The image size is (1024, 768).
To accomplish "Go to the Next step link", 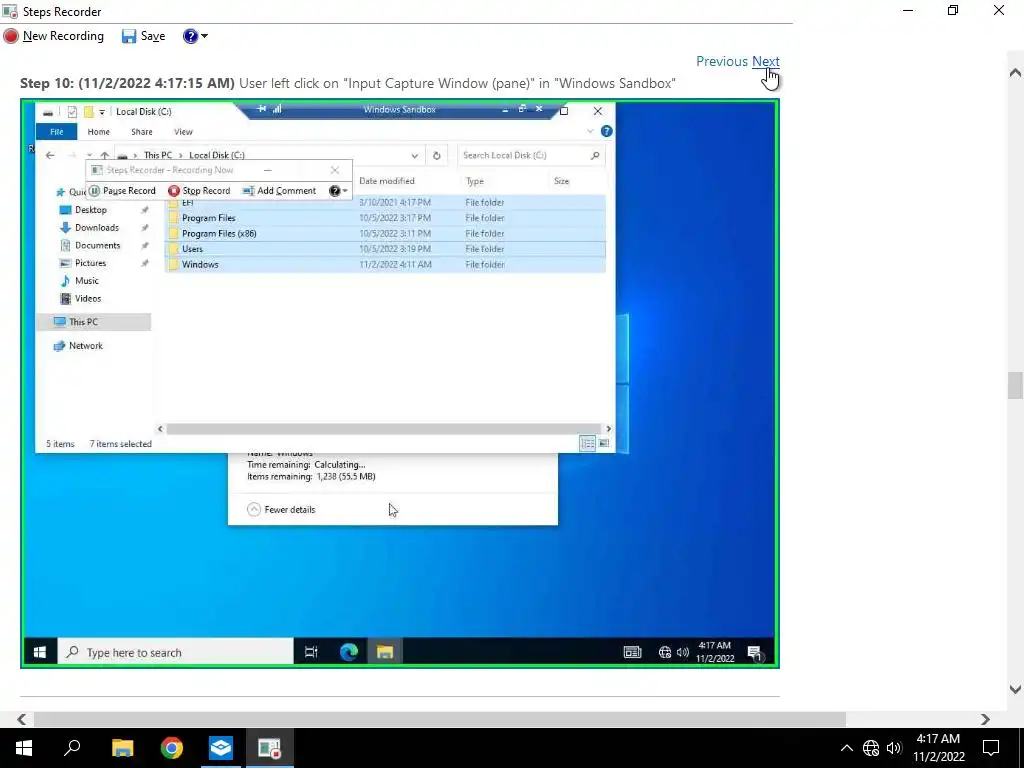I will [x=765, y=61].
